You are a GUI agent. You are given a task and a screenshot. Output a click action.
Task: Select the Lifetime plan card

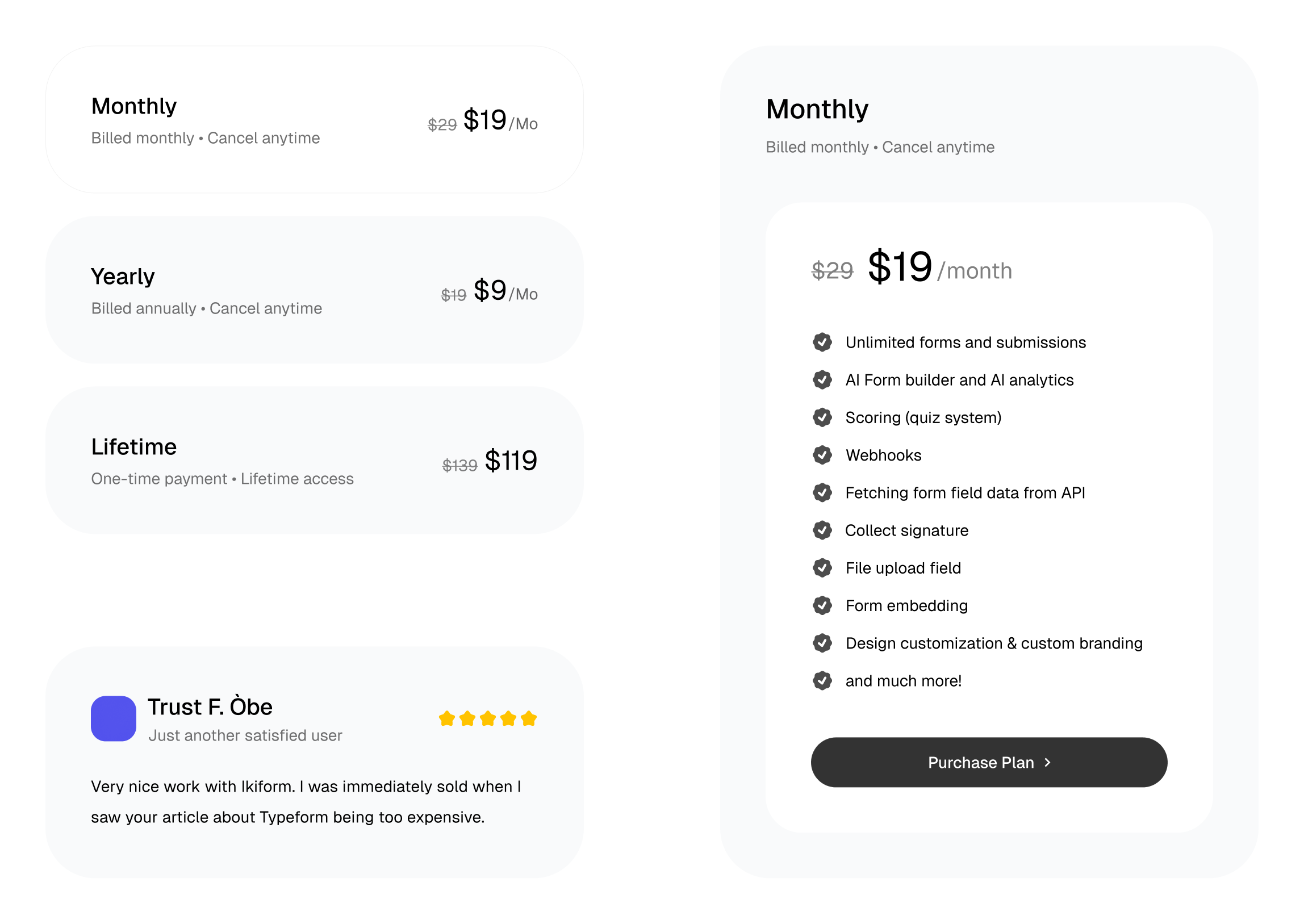(314, 459)
